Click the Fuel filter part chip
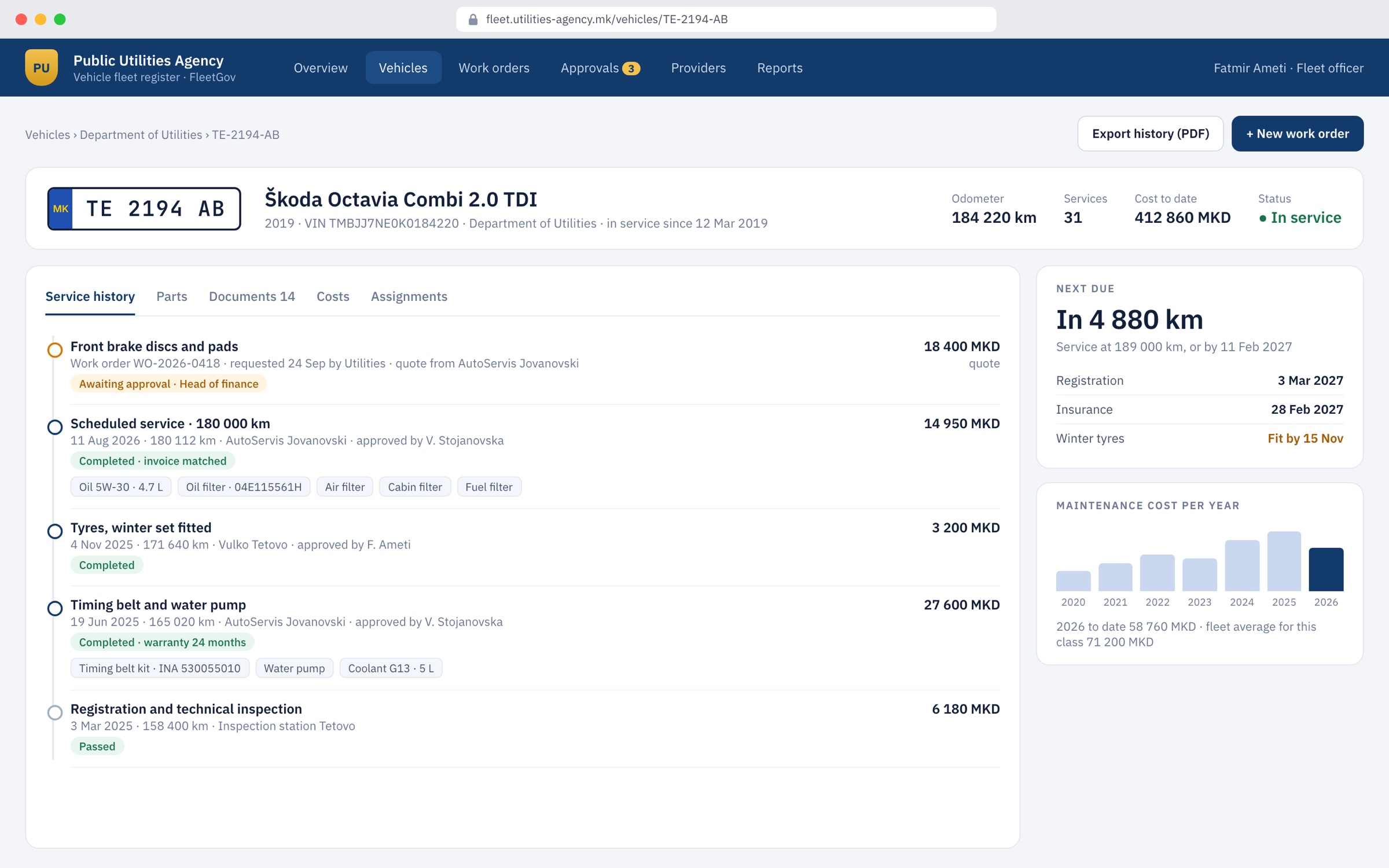Screen dimensions: 1389x868 coord(489,487)
